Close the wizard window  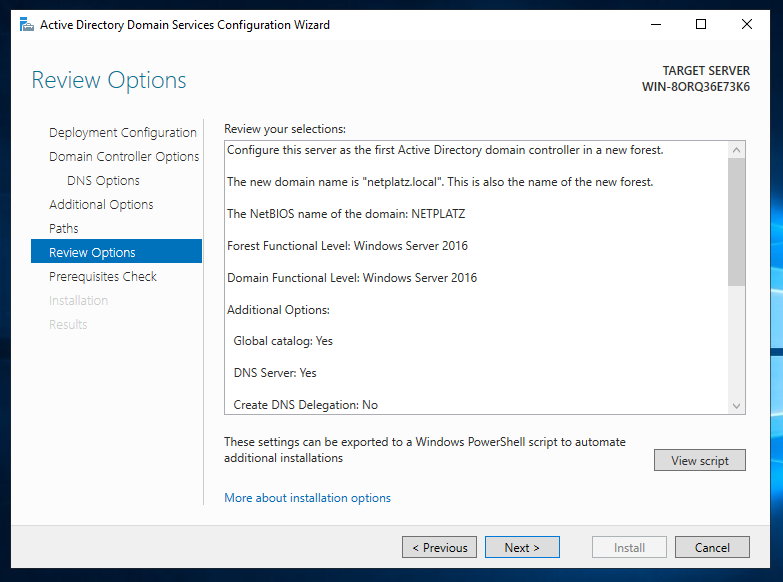[747, 24]
